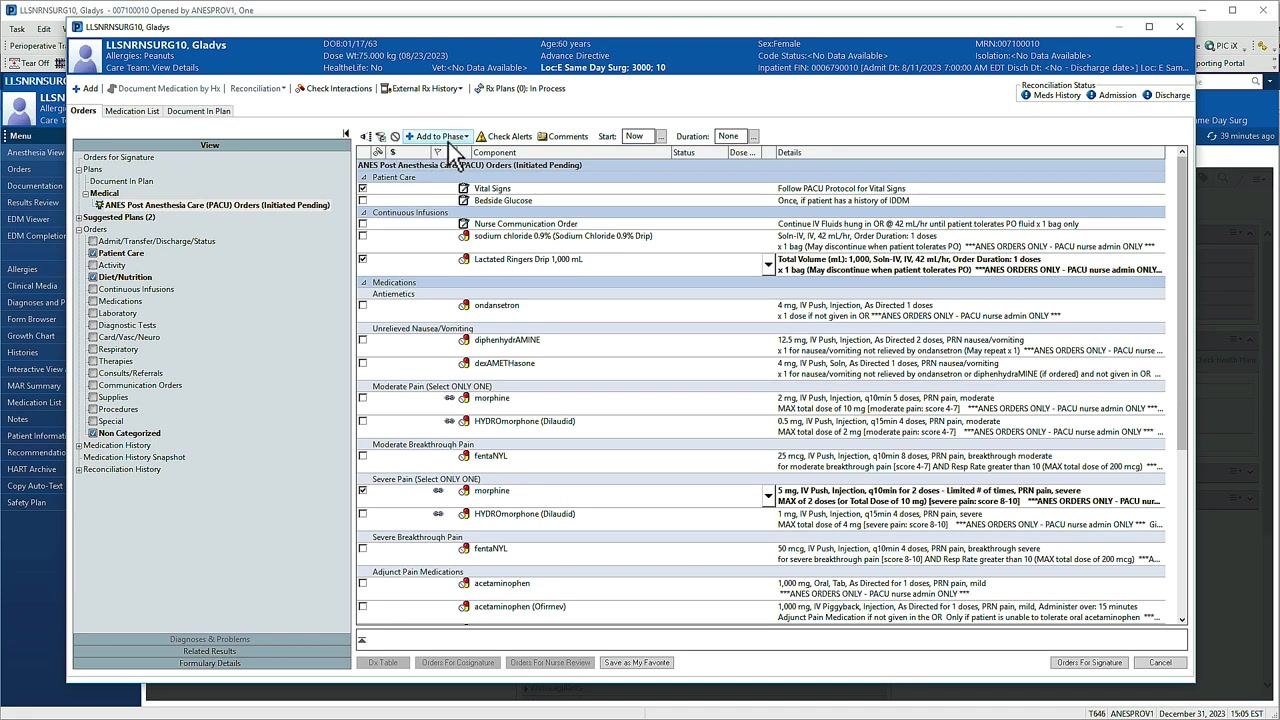Click the fentaNYL severe breakthrough order icon
This screenshot has height=720, width=1280.
464,549
